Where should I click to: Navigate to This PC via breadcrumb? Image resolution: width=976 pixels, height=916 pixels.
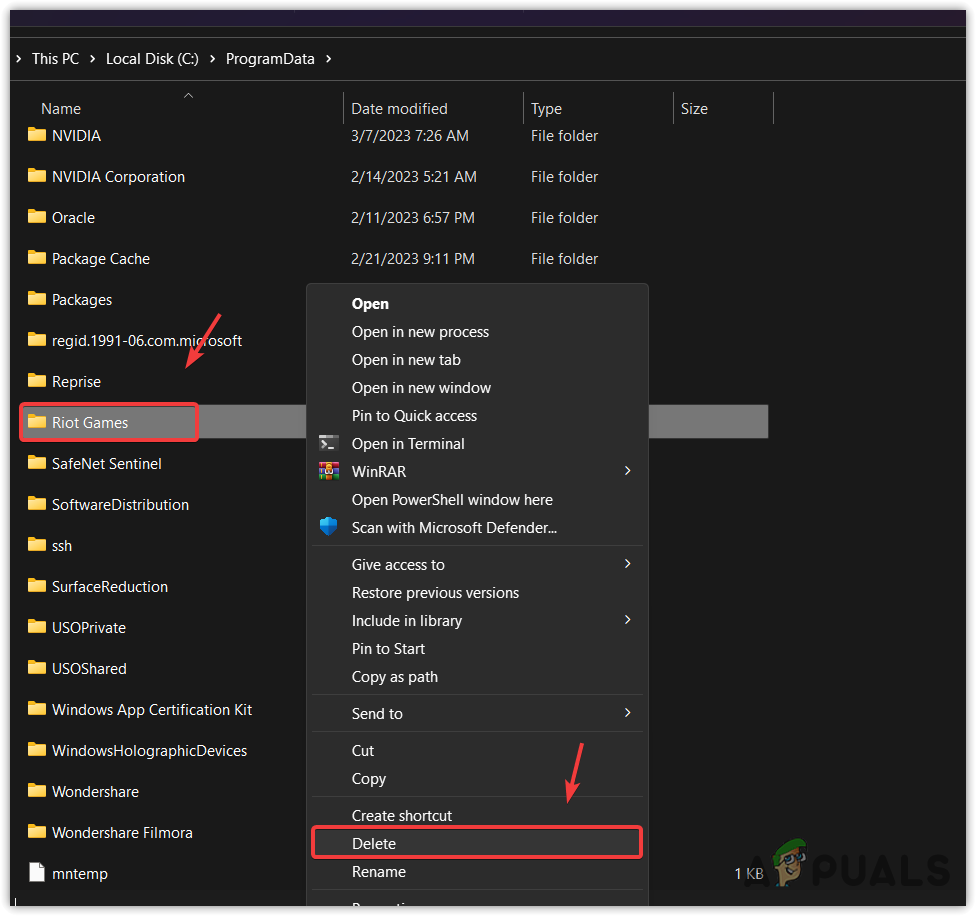[x=55, y=58]
